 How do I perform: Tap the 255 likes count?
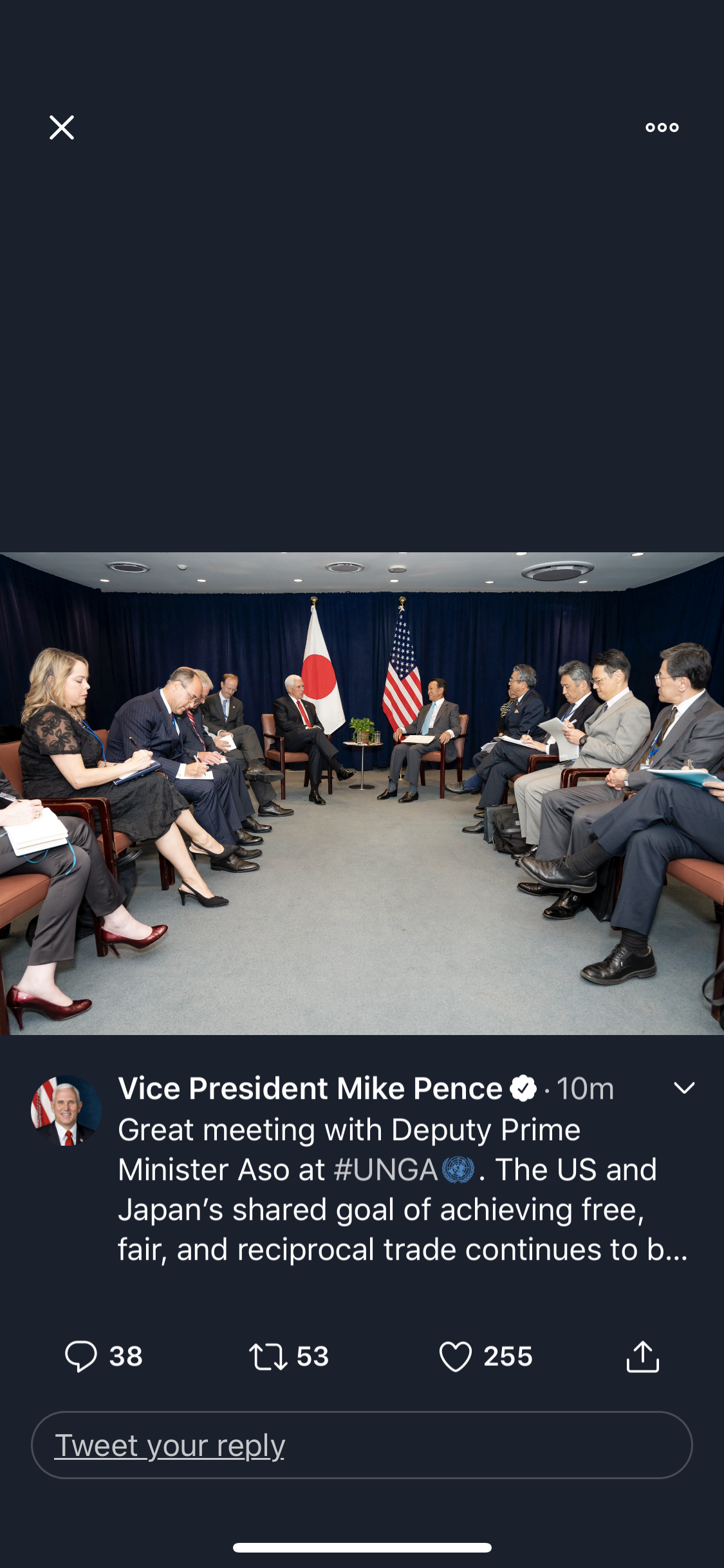508,1356
